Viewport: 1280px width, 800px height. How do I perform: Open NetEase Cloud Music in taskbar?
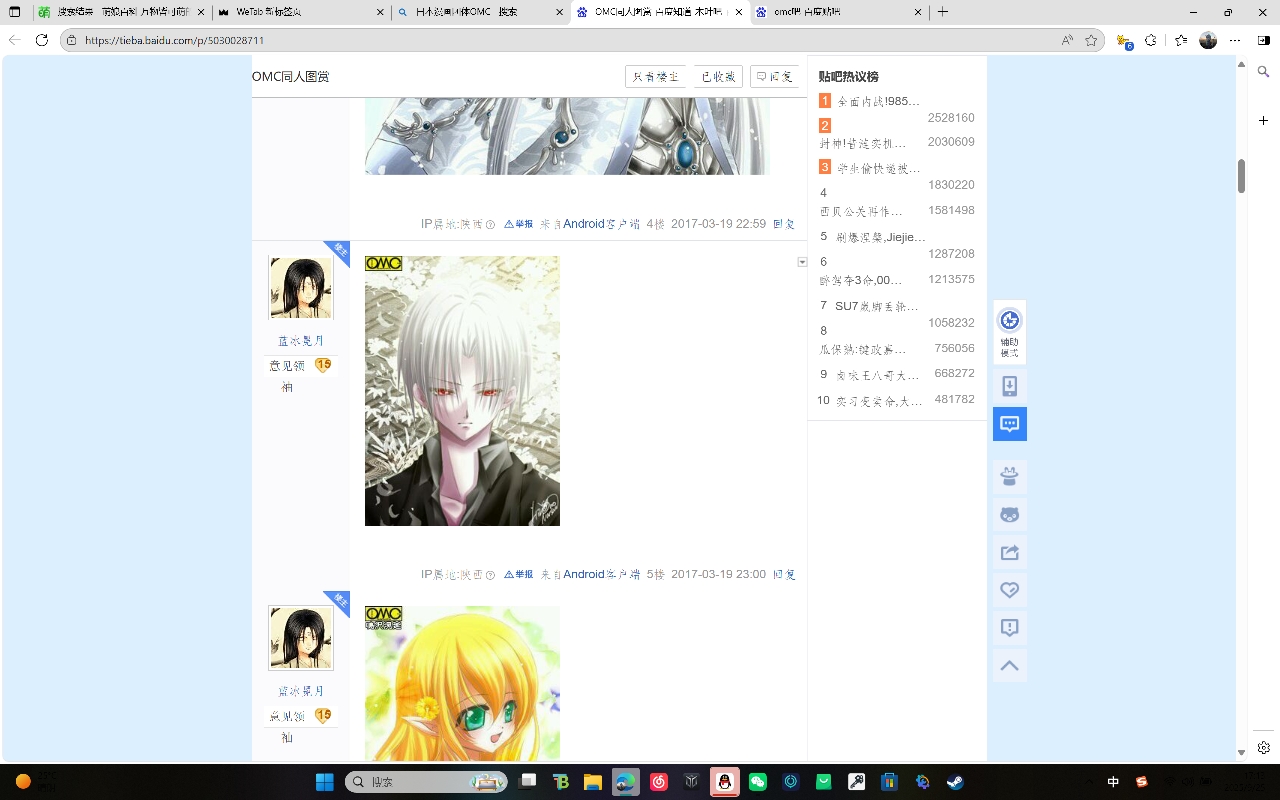(x=658, y=781)
